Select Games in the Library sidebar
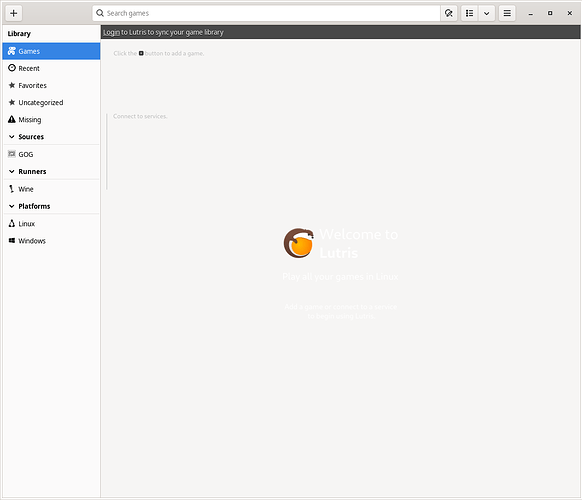 click(x=51, y=51)
